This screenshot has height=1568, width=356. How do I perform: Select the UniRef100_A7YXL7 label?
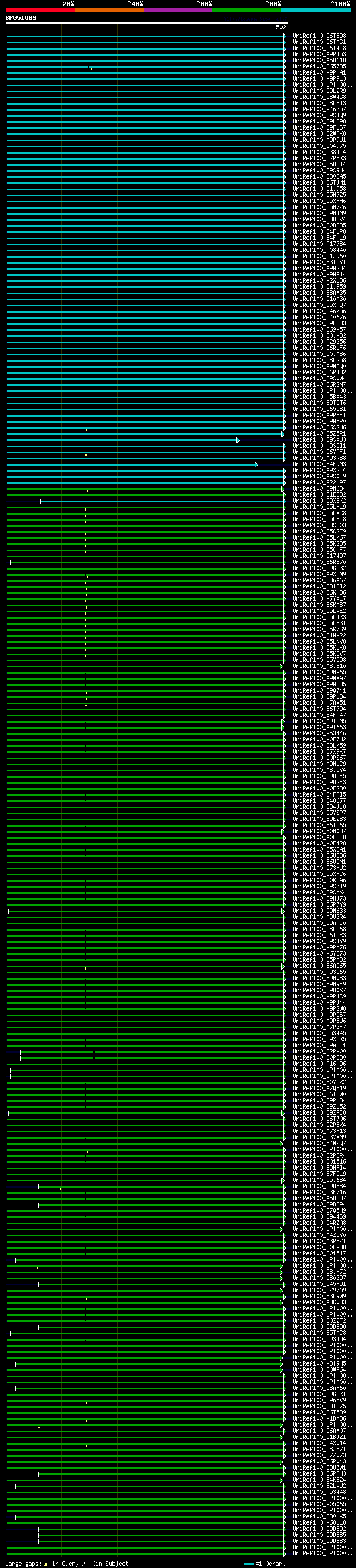(319, 598)
